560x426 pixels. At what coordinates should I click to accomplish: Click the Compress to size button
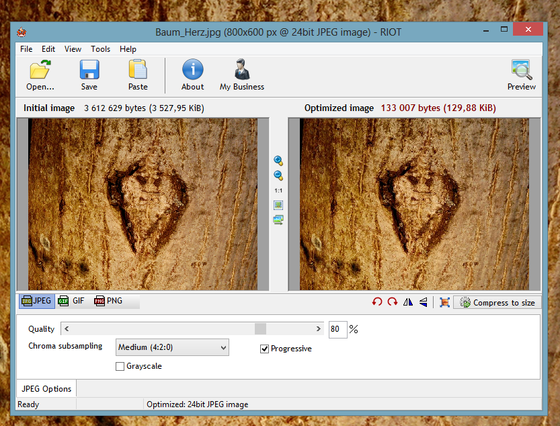click(497, 302)
